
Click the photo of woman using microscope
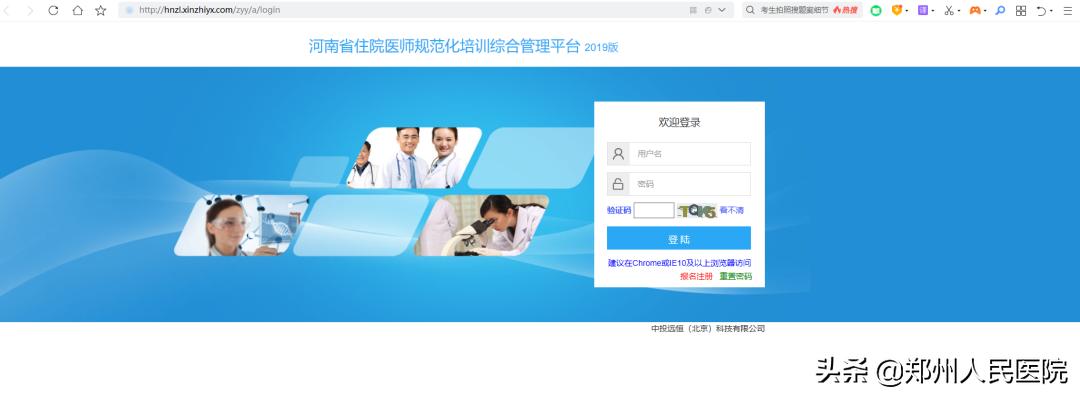481,225
